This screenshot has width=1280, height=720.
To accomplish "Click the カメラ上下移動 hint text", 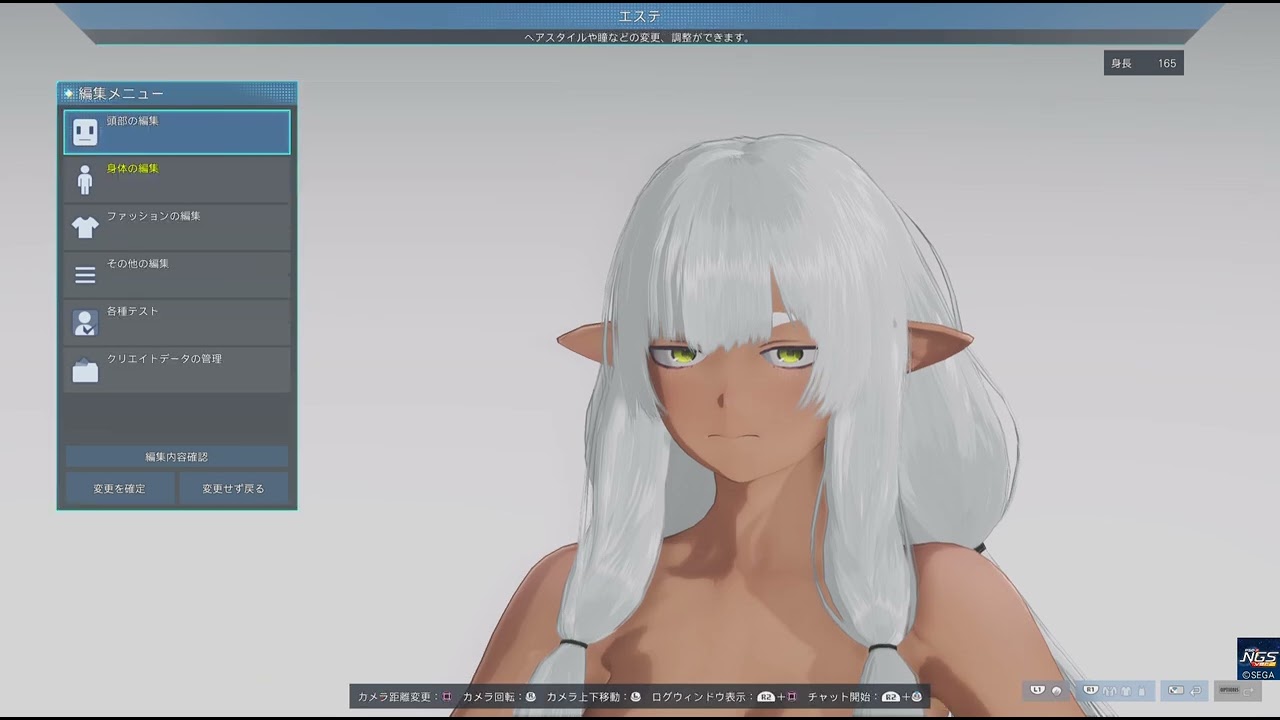I will [x=583, y=697].
